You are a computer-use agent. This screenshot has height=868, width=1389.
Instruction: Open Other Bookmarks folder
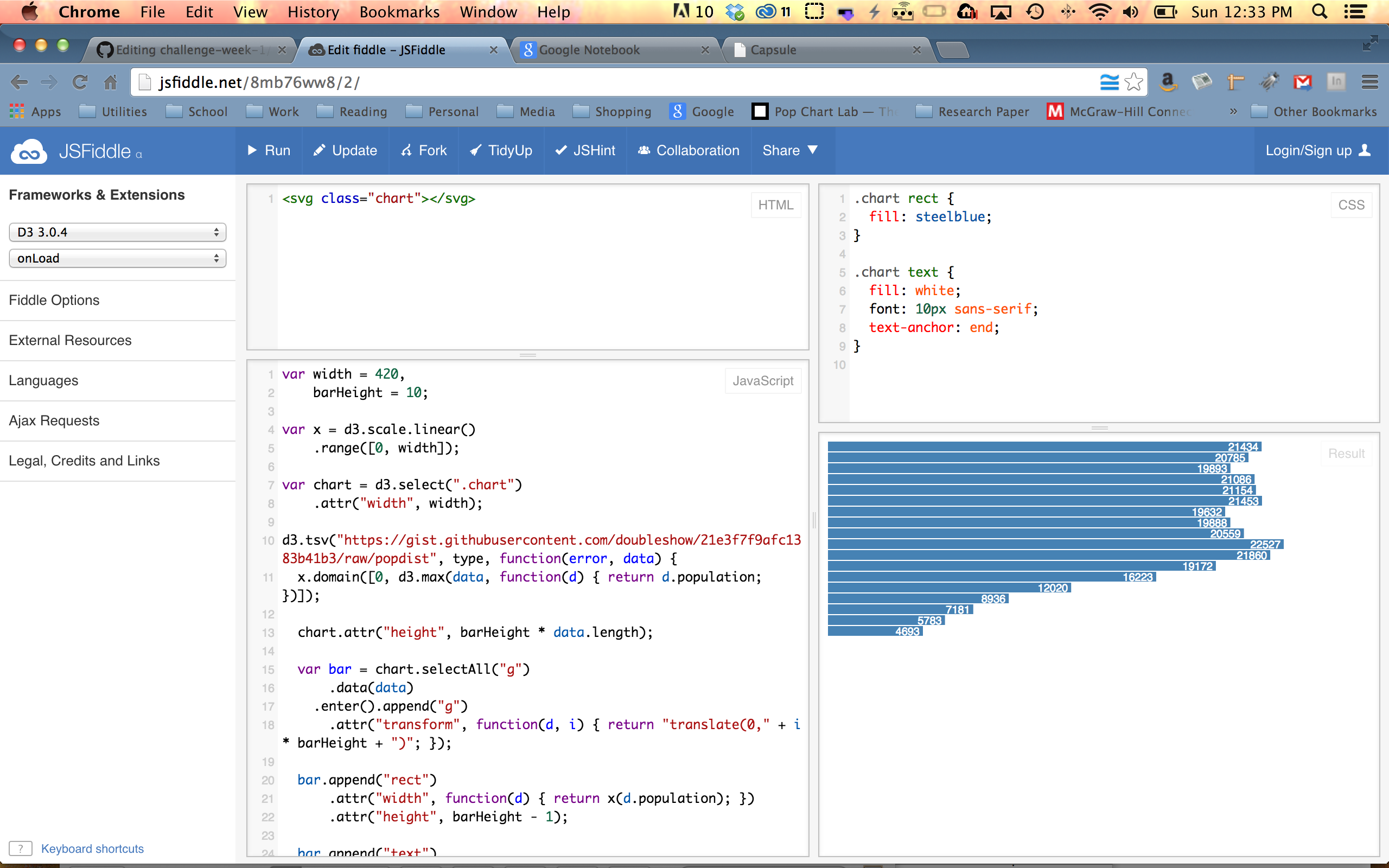(1313, 111)
